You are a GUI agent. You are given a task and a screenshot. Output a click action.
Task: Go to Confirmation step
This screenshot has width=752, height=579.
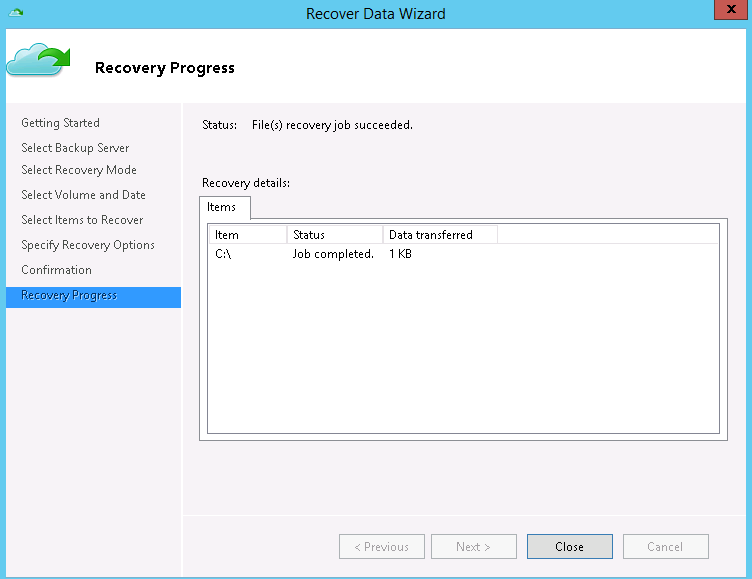(x=57, y=270)
